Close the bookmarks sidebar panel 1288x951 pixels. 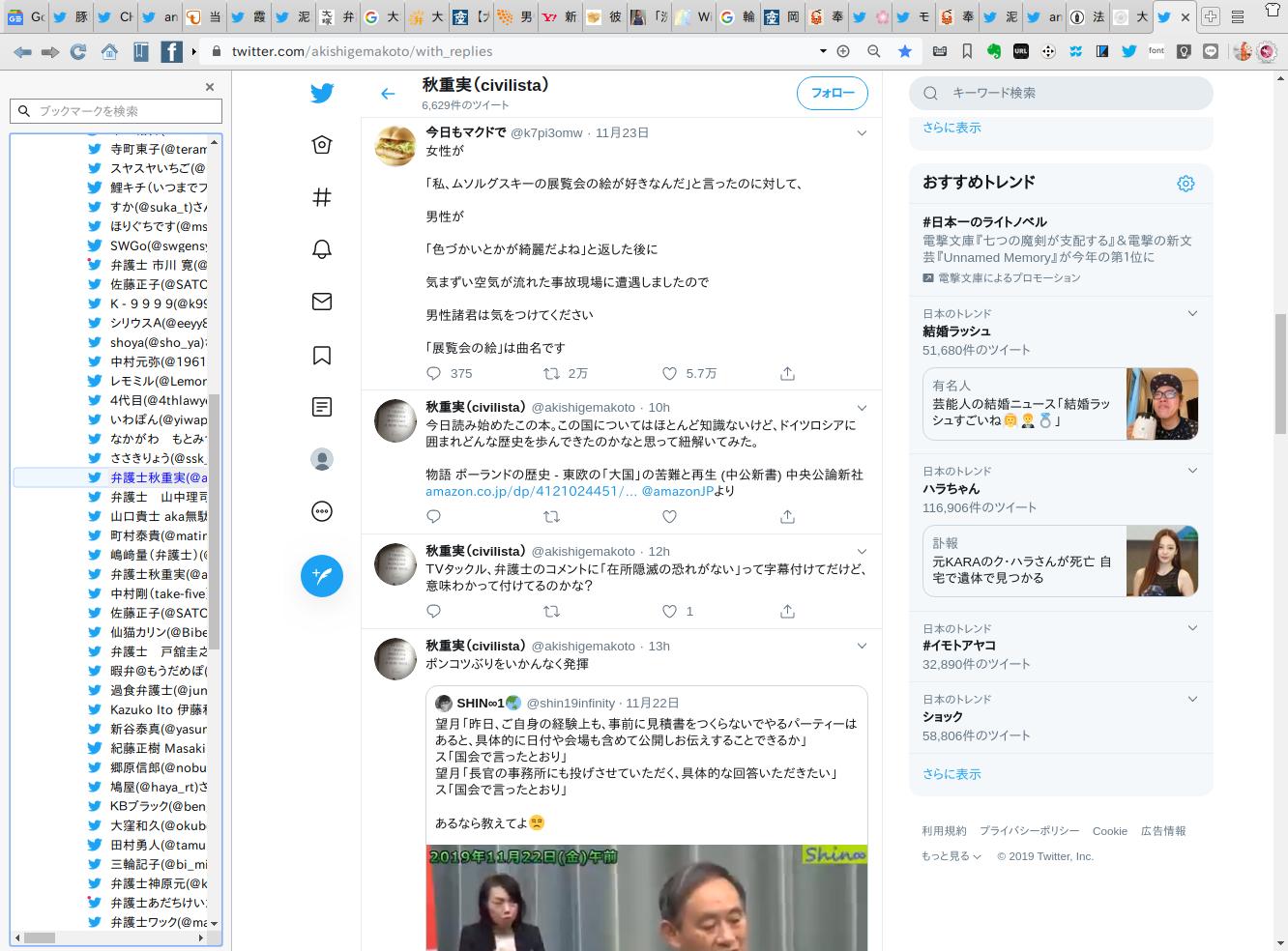pyautogui.click(x=210, y=87)
